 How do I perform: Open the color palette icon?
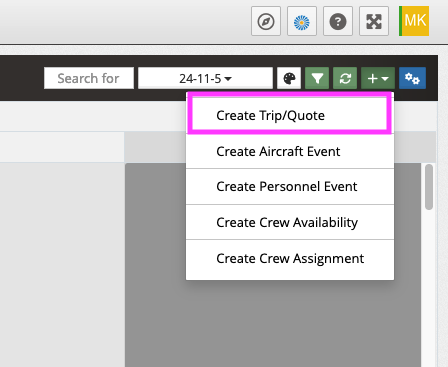tap(289, 78)
